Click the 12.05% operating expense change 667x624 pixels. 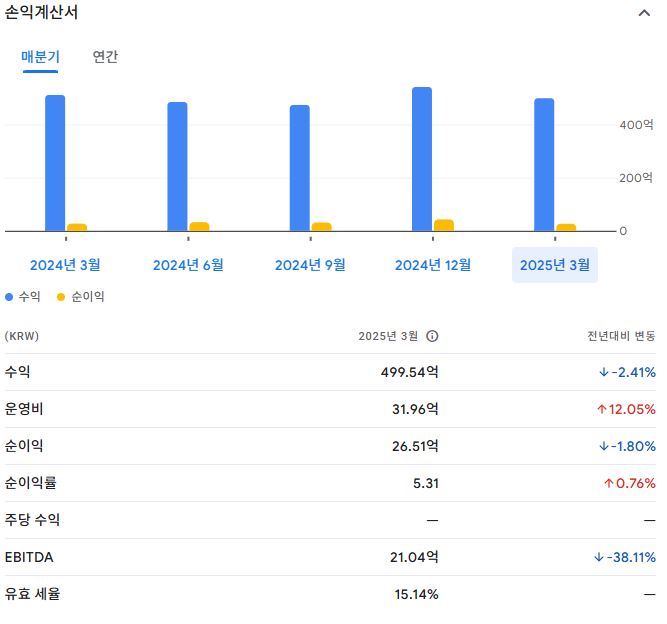click(626, 409)
